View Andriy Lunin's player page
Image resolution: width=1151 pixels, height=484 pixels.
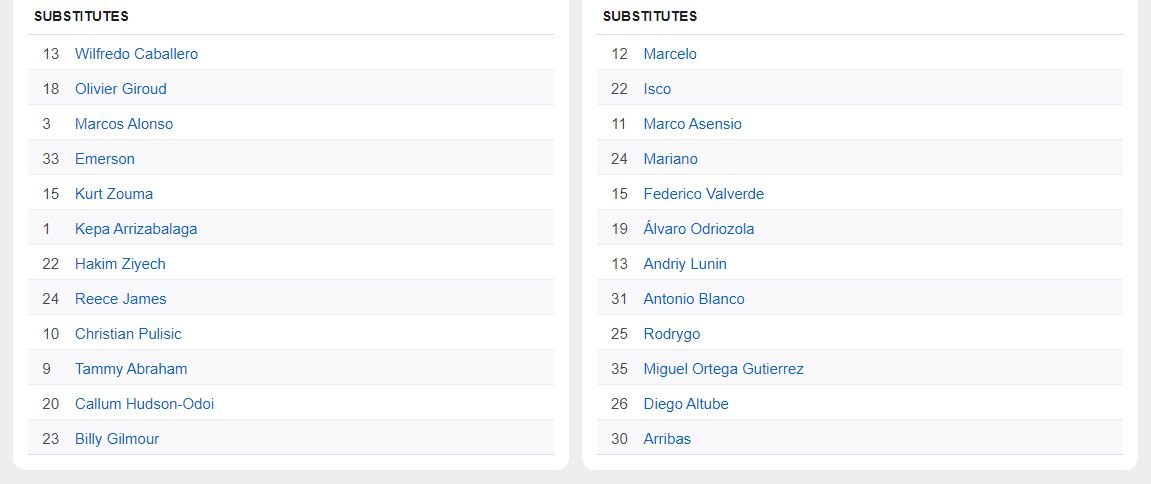click(x=684, y=264)
